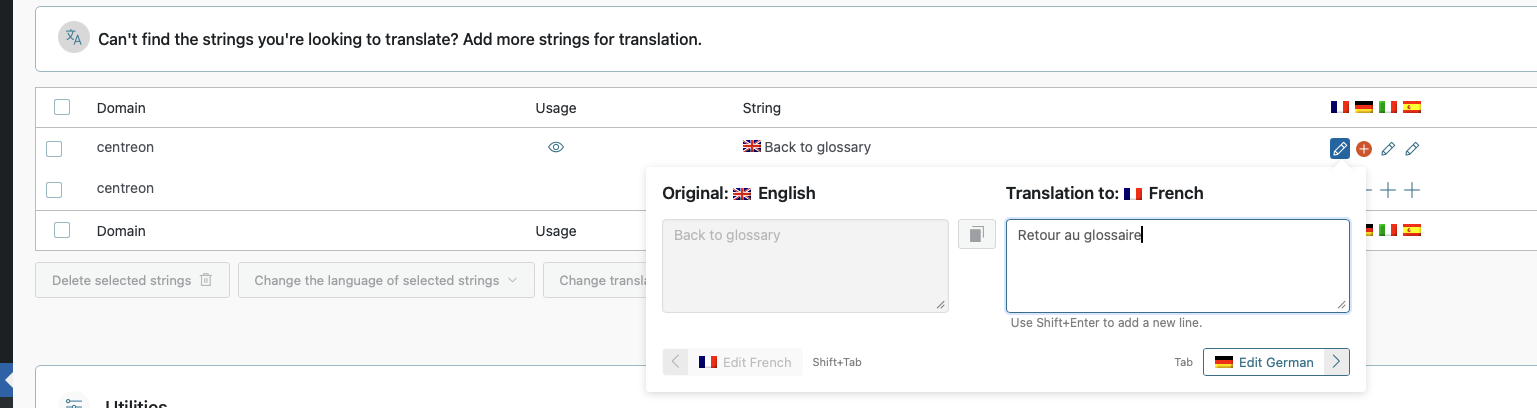Open the Utilities sliders icon
1537x408 pixels.
click(73, 403)
